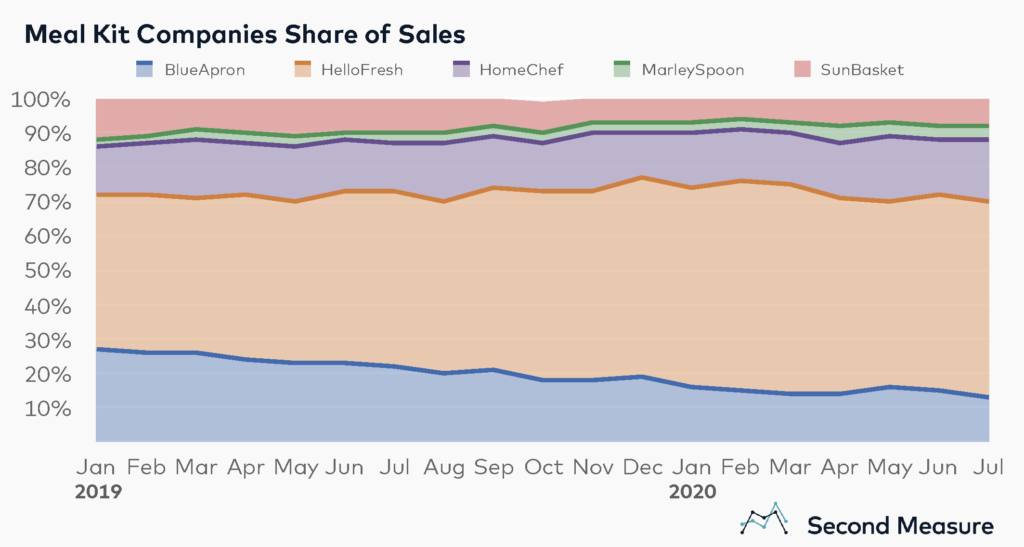The height and width of the screenshot is (547, 1024).
Task: Click the 2020 year marker
Action: coord(692,491)
